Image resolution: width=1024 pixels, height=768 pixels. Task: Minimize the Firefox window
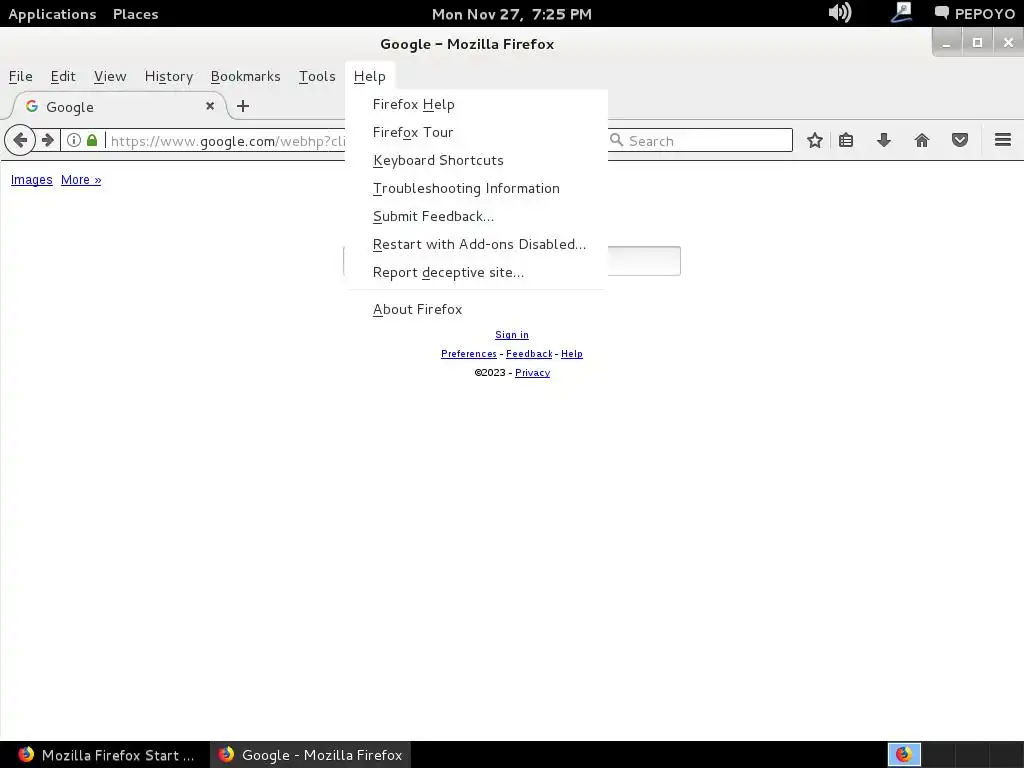[x=946, y=43]
